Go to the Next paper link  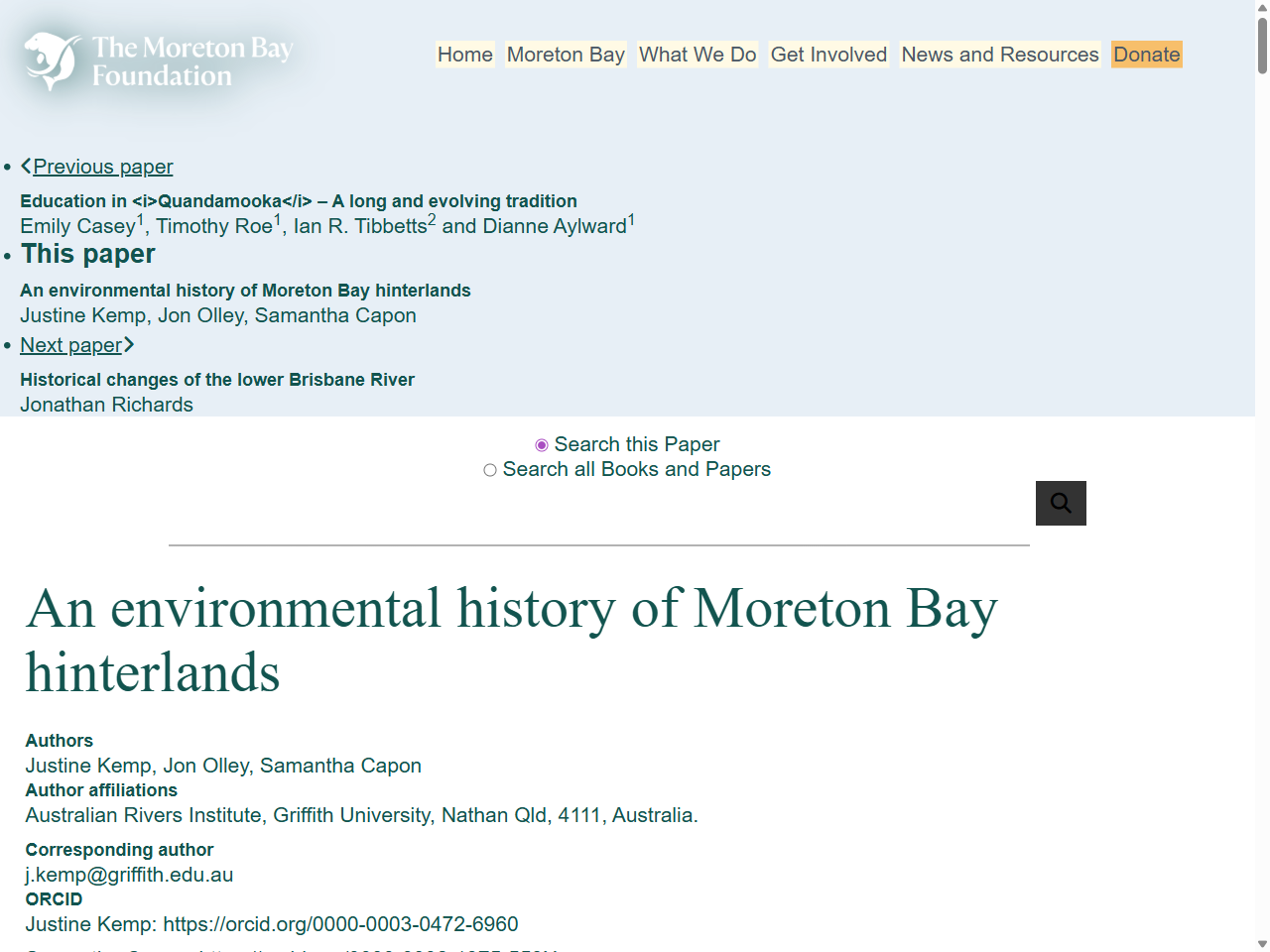(x=70, y=345)
